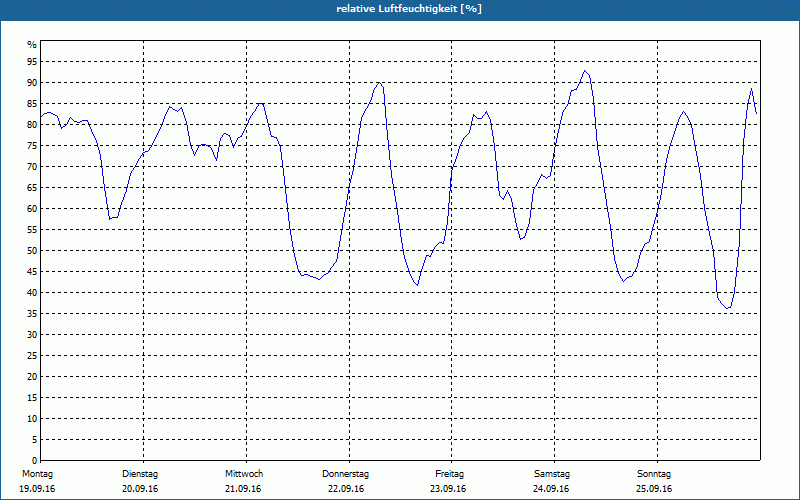Click the 'Sonntag' day label

[x=654, y=474]
